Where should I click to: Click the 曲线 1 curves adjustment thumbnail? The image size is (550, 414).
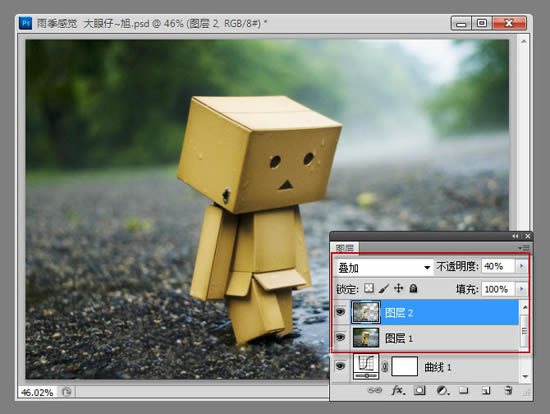click(365, 367)
